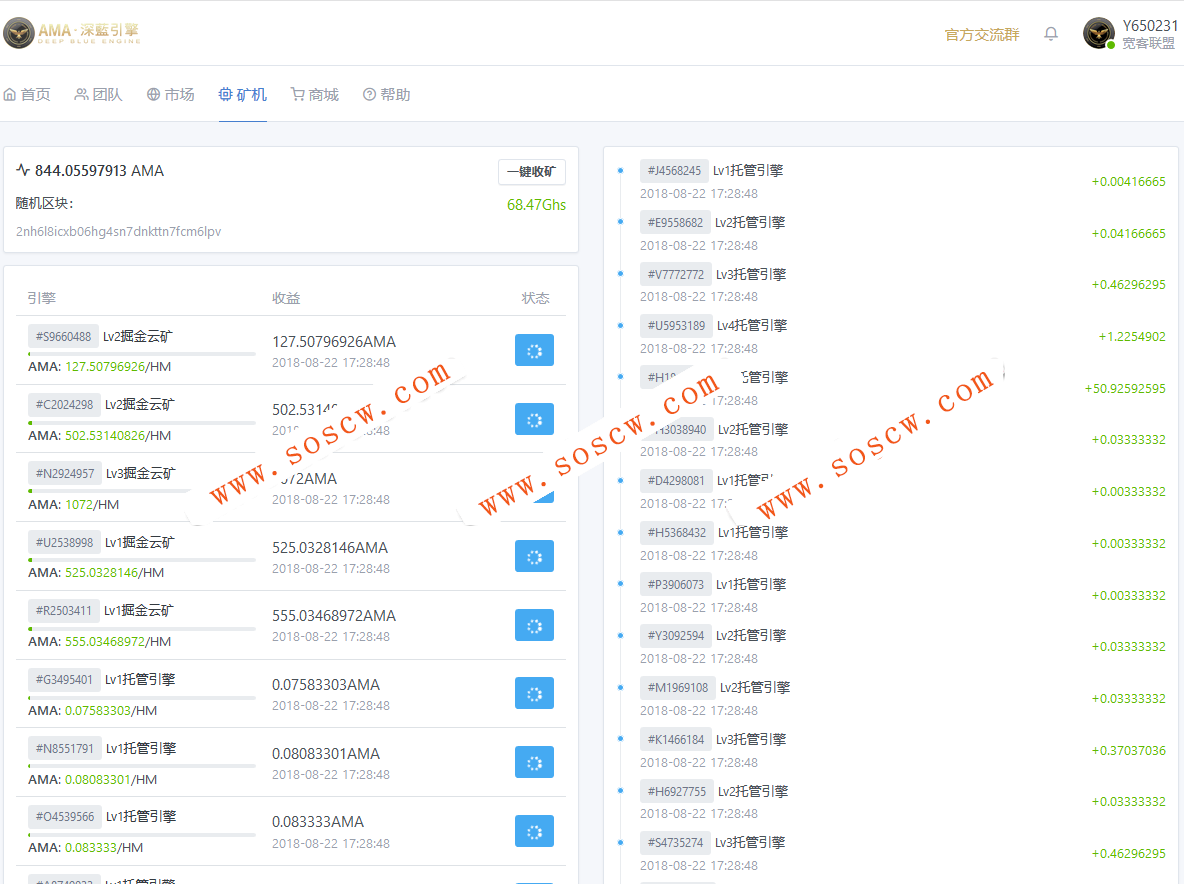Click the #Y3092594 log tag

click(x=676, y=636)
